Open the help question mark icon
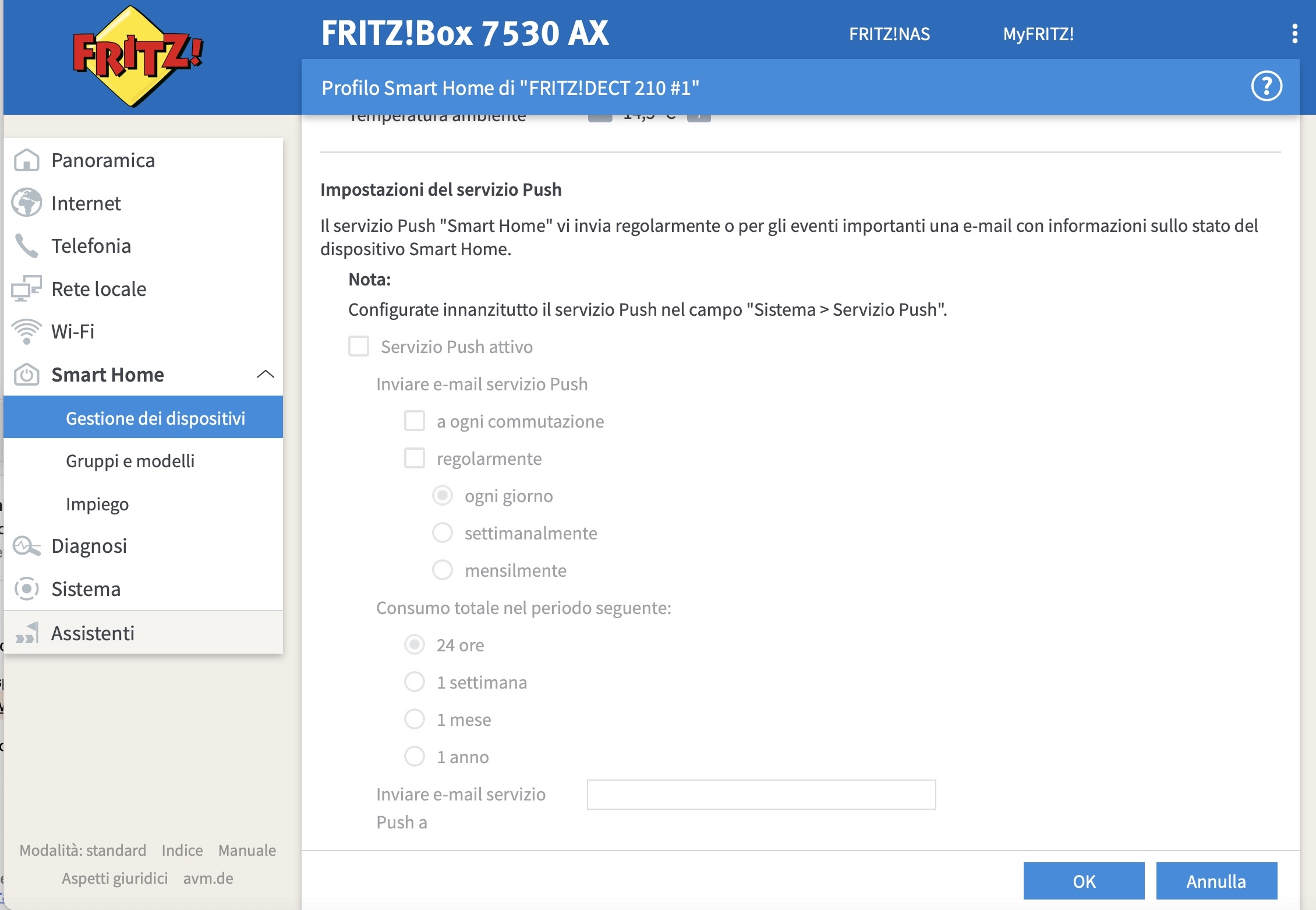Screen dimensions: 1316x910 click(1266, 87)
